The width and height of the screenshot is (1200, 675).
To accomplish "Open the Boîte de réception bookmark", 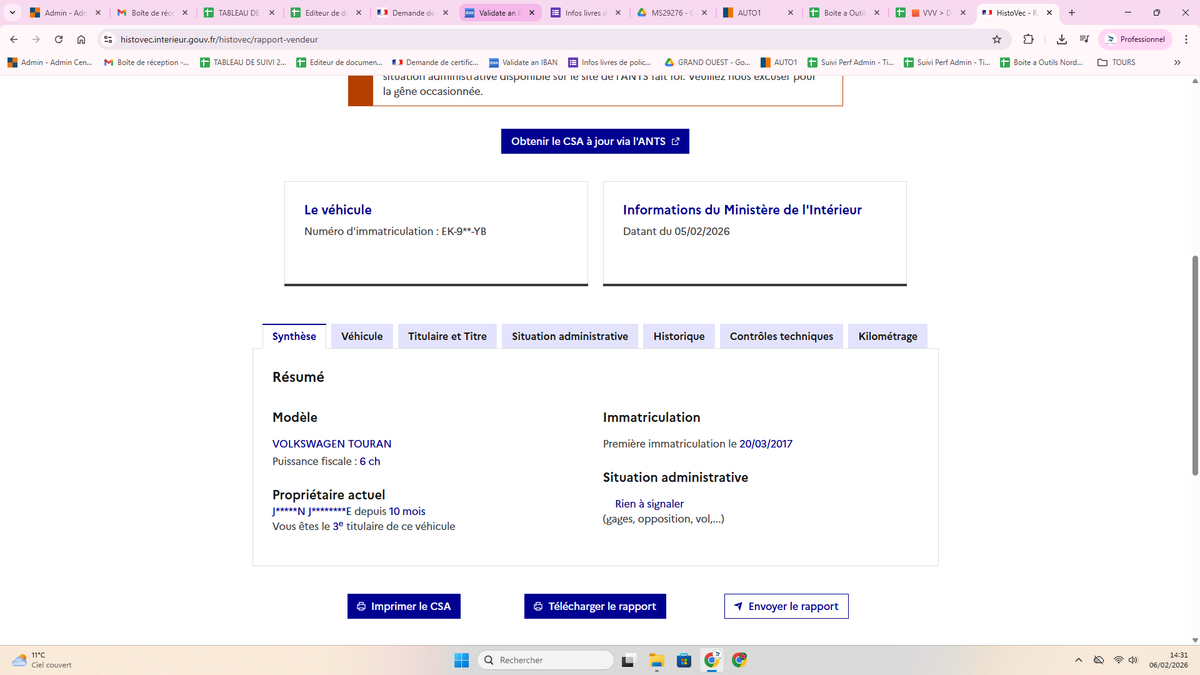I will (x=146, y=62).
